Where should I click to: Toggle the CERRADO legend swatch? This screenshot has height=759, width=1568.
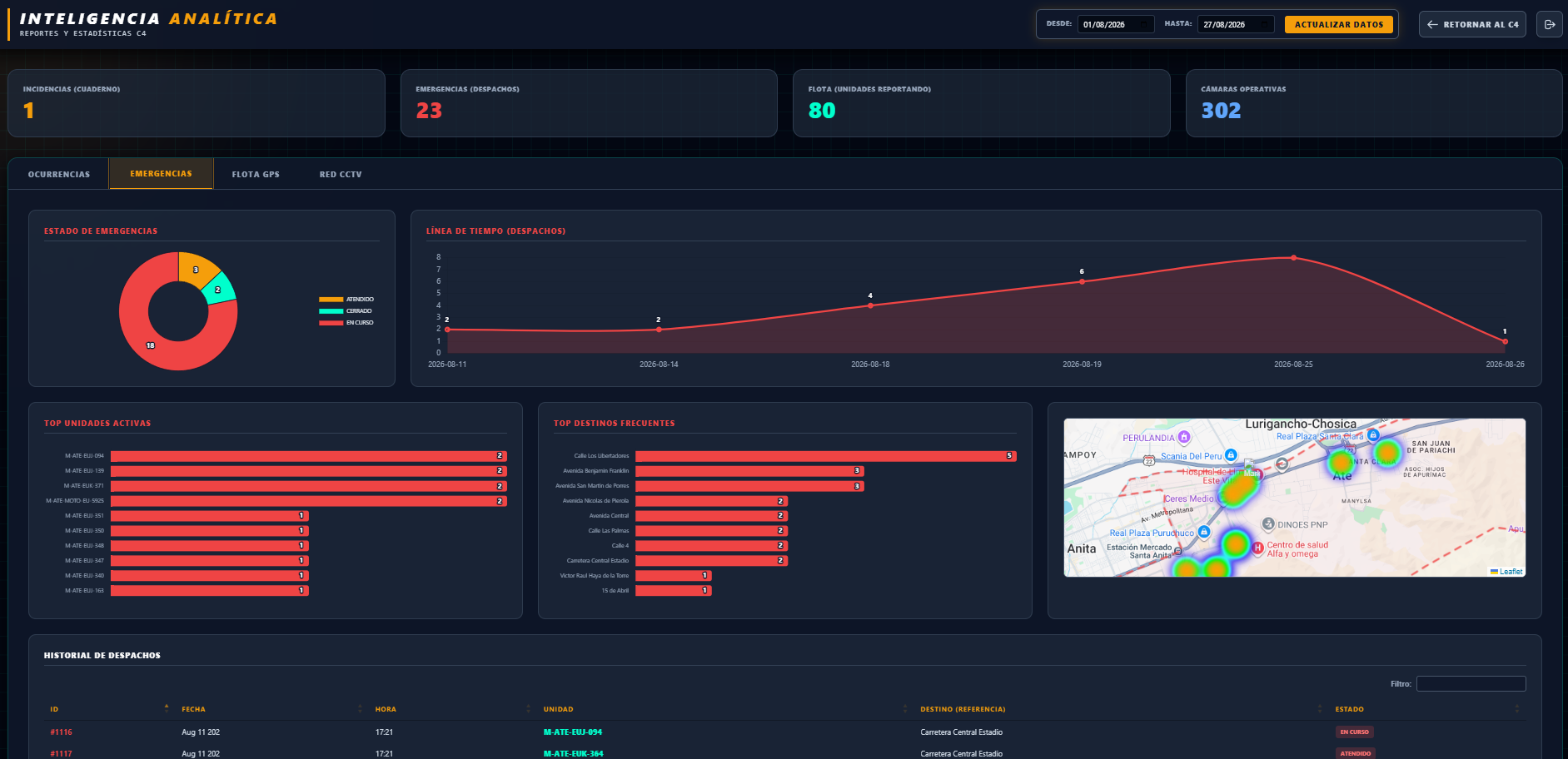pos(331,310)
